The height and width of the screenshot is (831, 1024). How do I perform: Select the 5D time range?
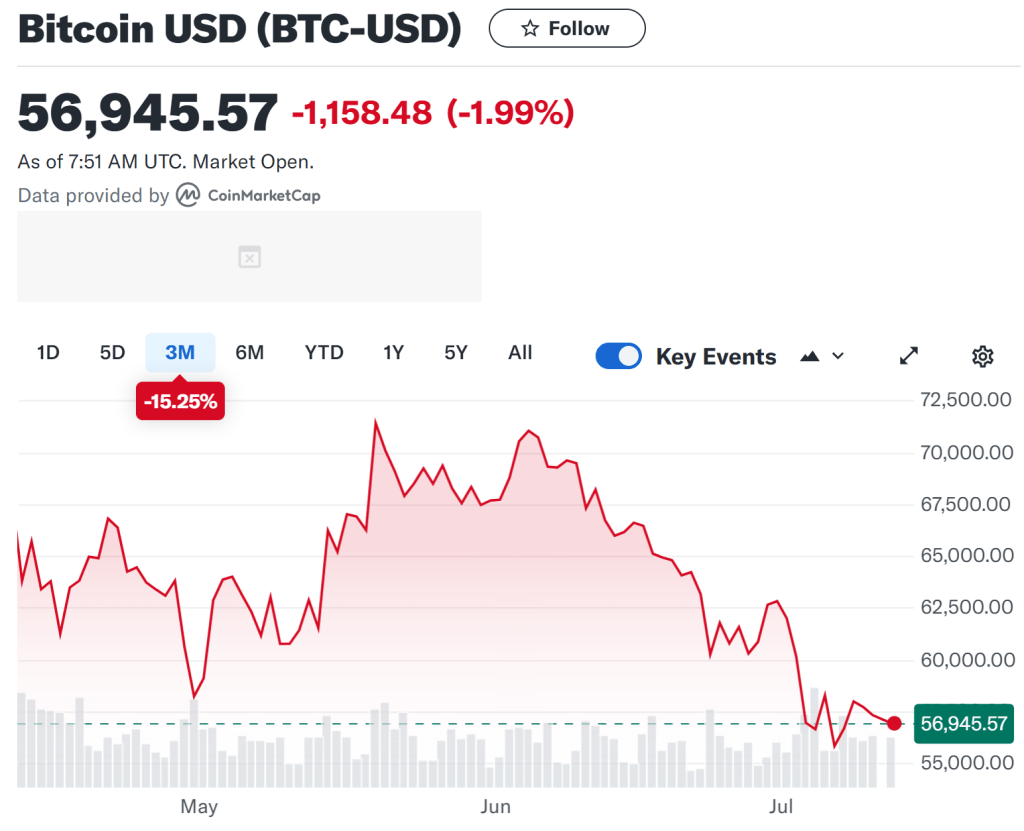pos(112,352)
